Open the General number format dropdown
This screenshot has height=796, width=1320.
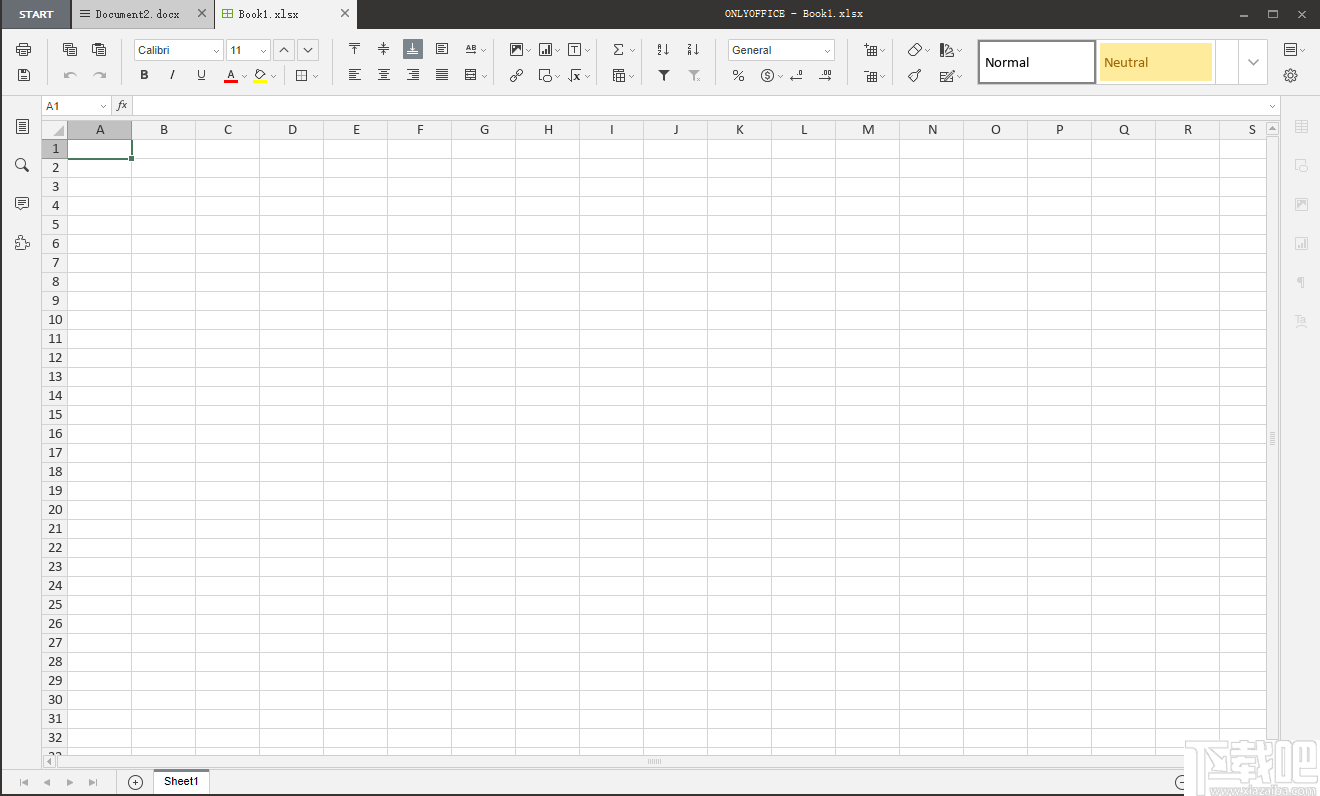coord(780,50)
